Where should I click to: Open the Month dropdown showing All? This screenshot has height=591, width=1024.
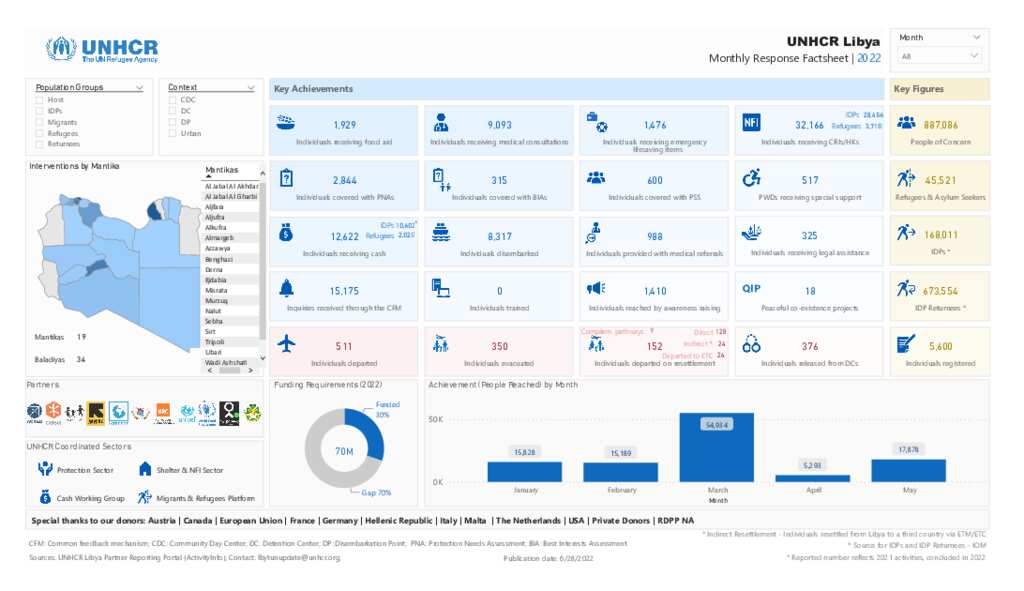pyautogui.click(x=939, y=56)
